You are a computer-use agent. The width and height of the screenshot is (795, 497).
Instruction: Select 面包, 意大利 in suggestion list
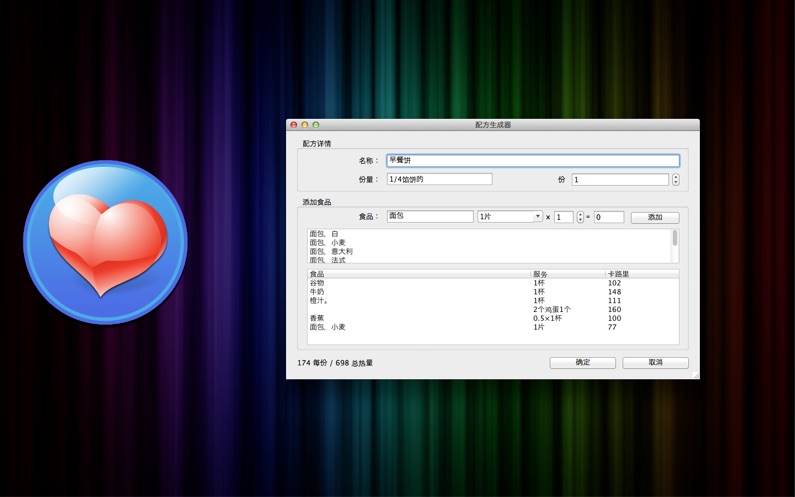331,251
